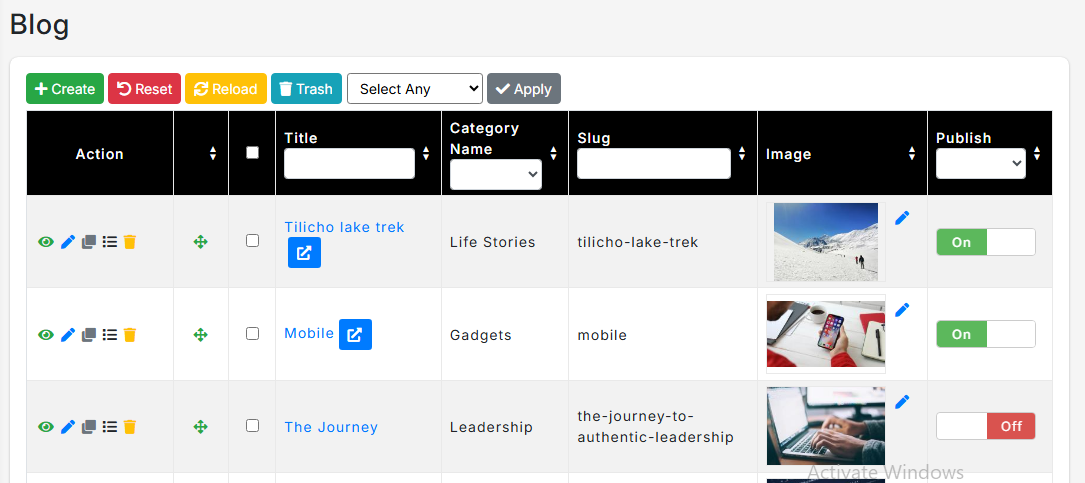The height and width of the screenshot is (483, 1085).
Task: Delete Tilicho lake trek with trash icon
Action: pos(130,242)
